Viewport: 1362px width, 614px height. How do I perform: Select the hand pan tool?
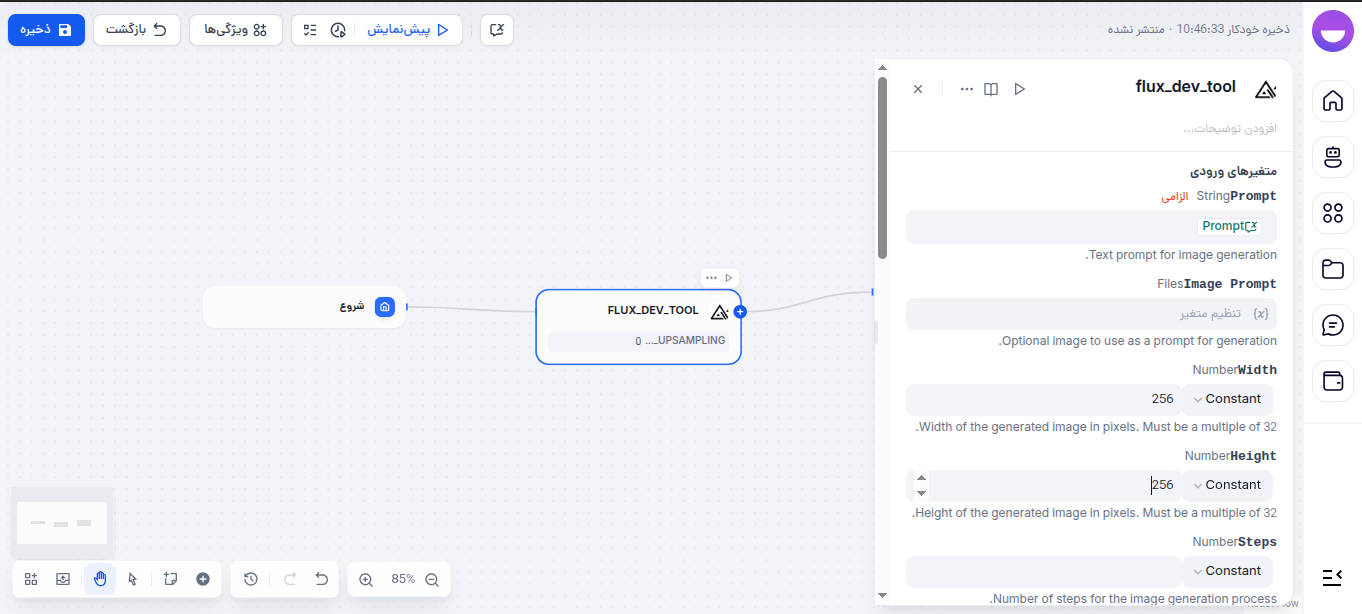point(99,579)
